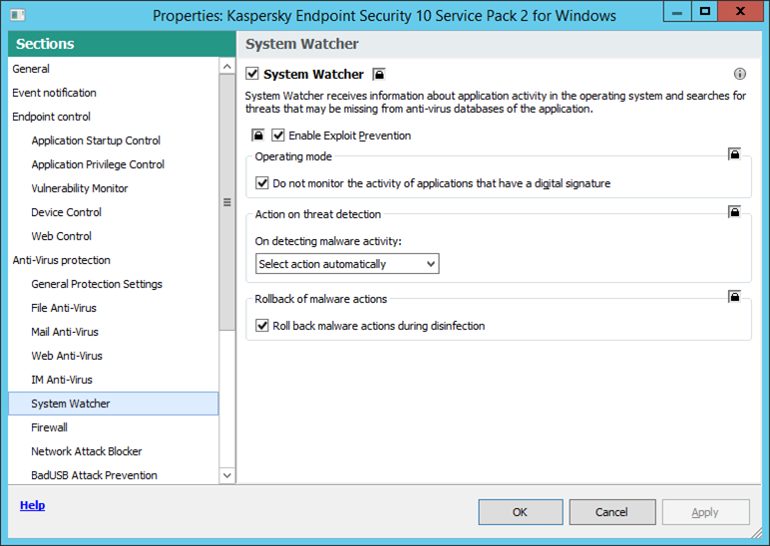Open the info icon for System Watcher
Viewport: 770px width, 546px height.
point(740,74)
